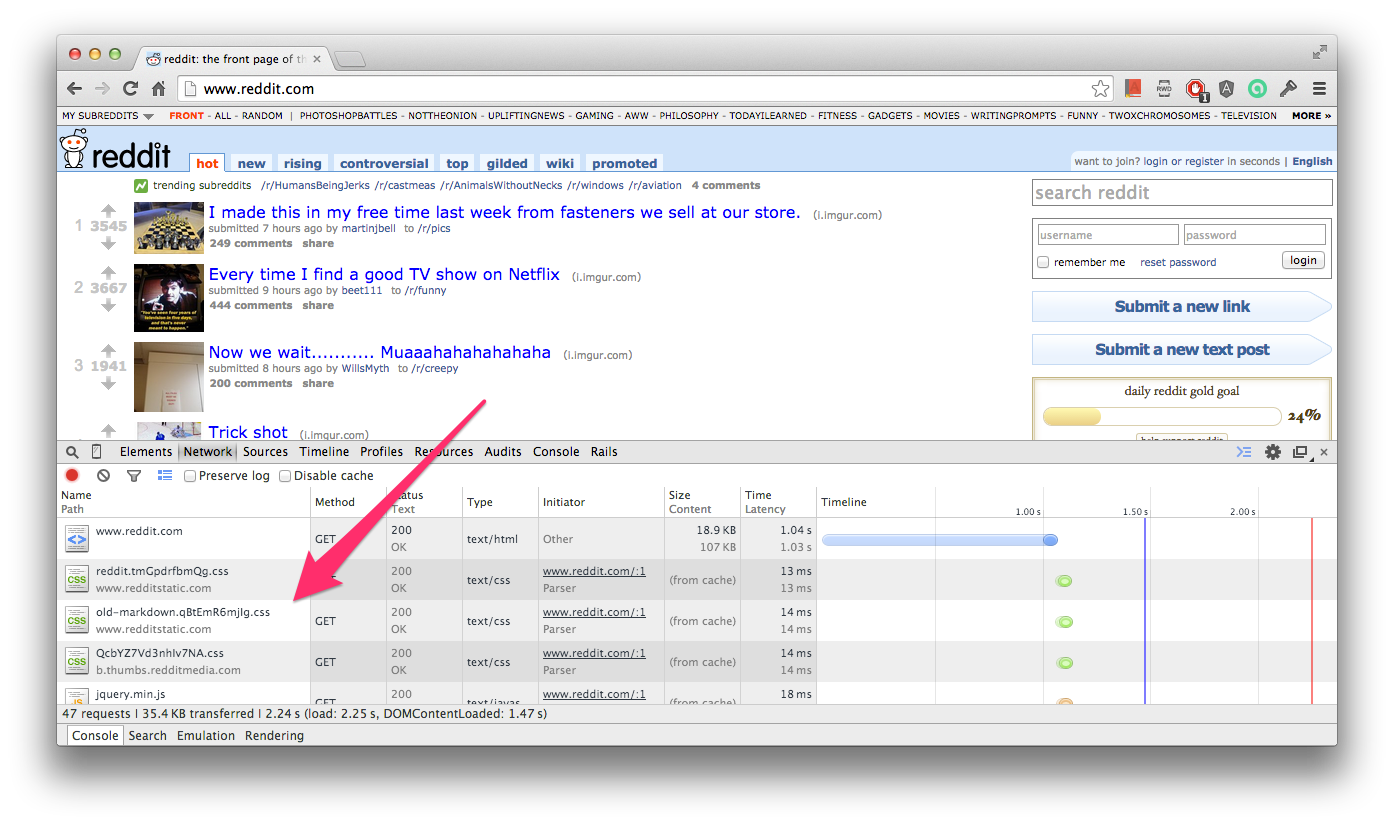Open the English language selector
This screenshot has width=1394, height=825.
[1312, 161]
